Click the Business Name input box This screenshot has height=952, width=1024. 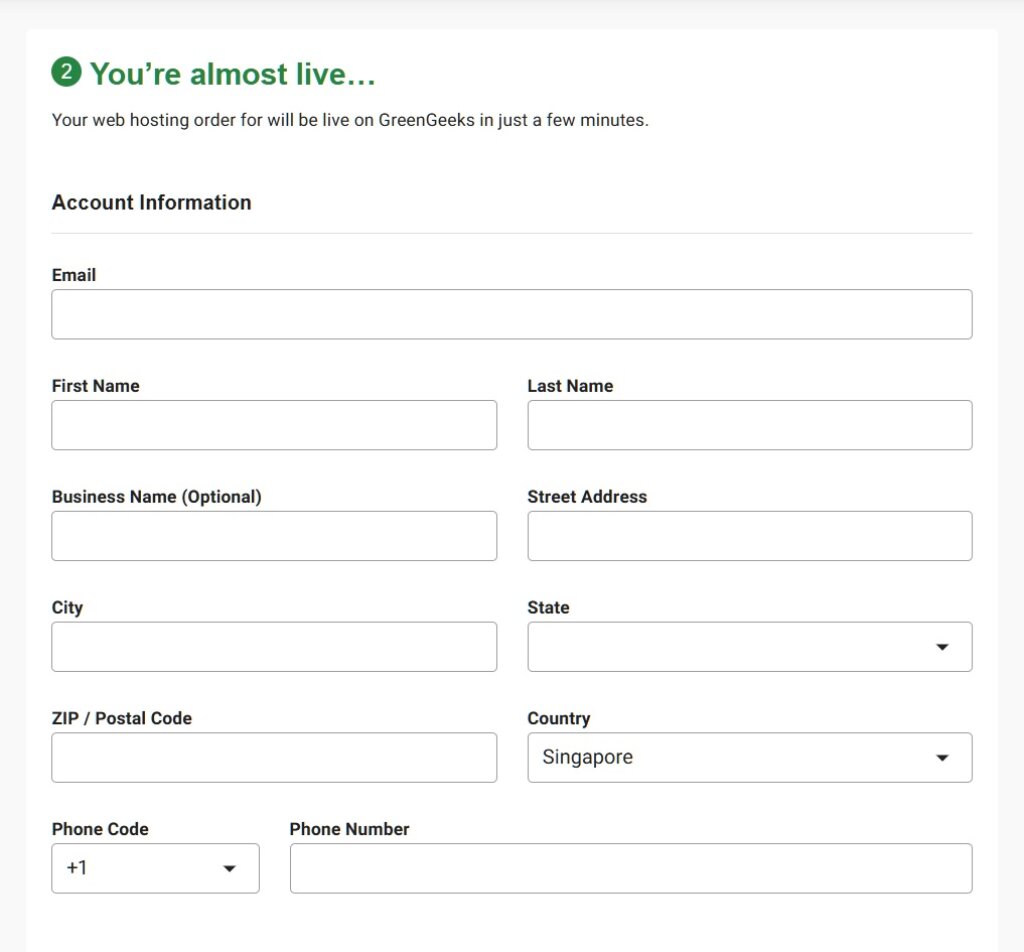[x=274, y=536]
